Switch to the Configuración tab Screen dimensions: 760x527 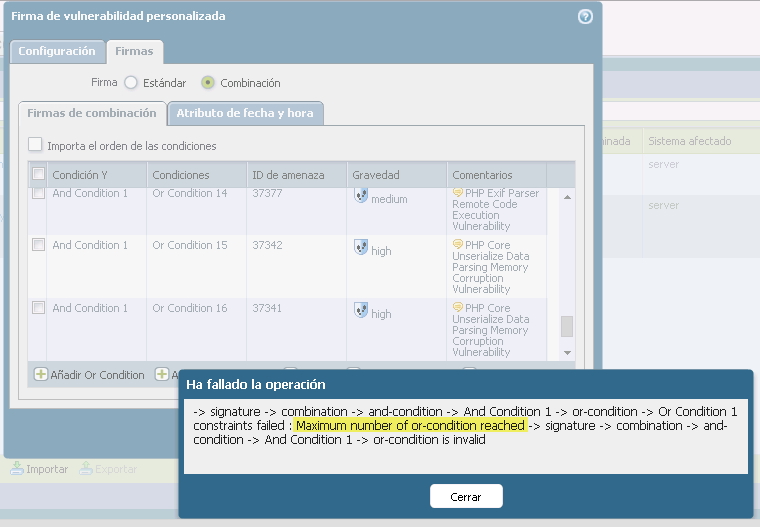click(x=57, y=51)
